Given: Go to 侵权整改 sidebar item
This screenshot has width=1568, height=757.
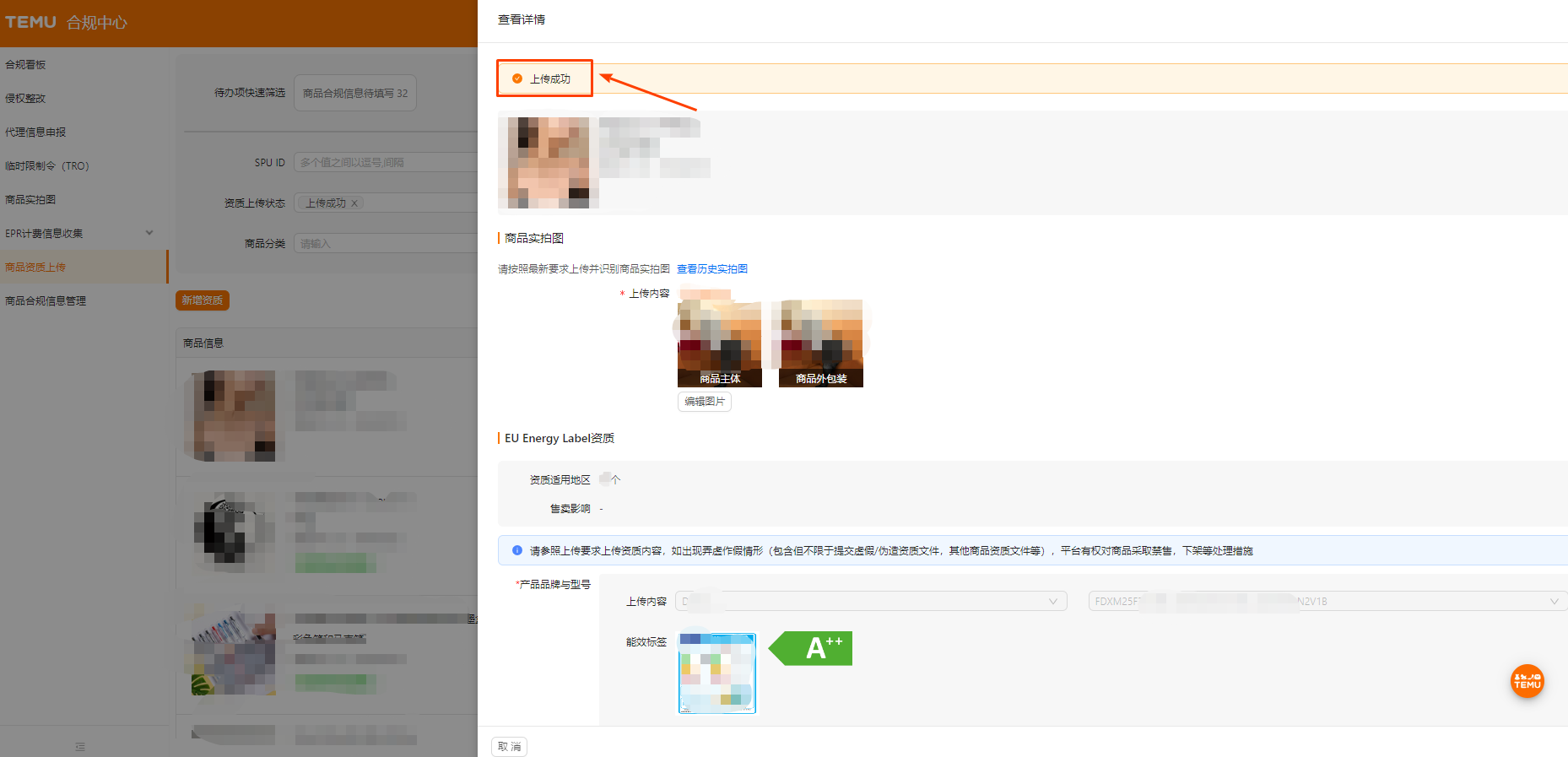Looking at the screenshot, I should pos(26,98).
